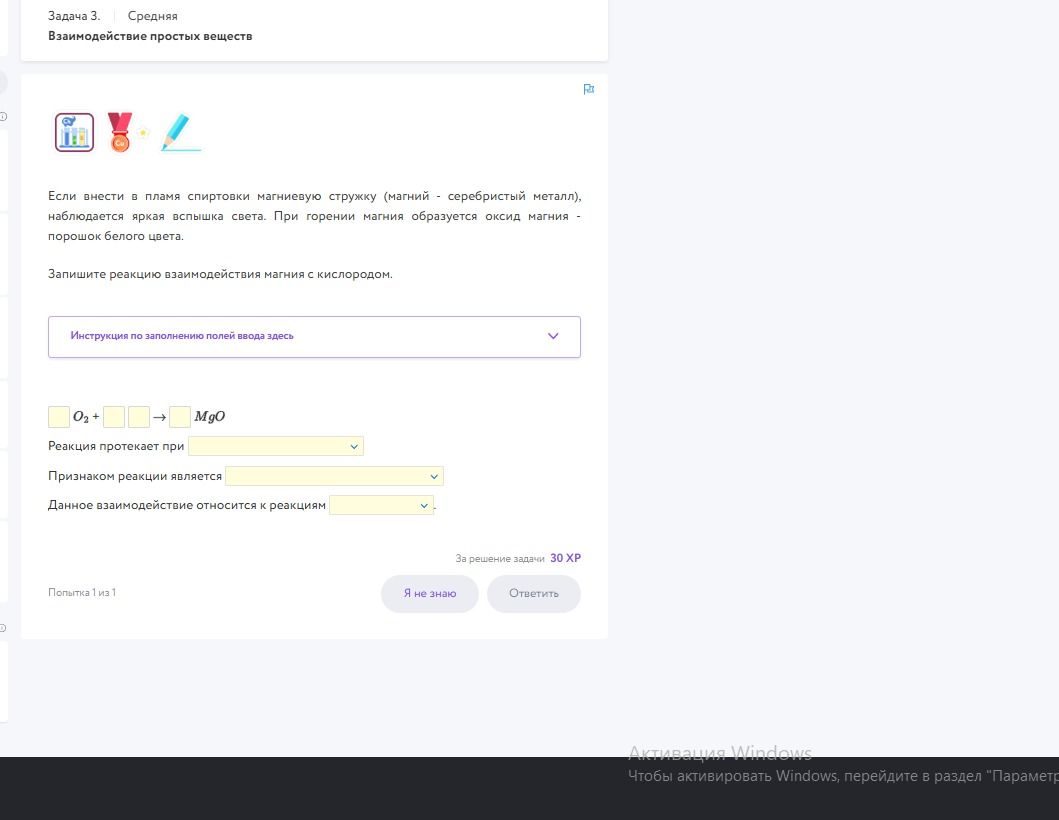The width and height of the screenshot is (1059, 820).
Task: Click the flag report icon in card corner
Action: pos(589,89)
